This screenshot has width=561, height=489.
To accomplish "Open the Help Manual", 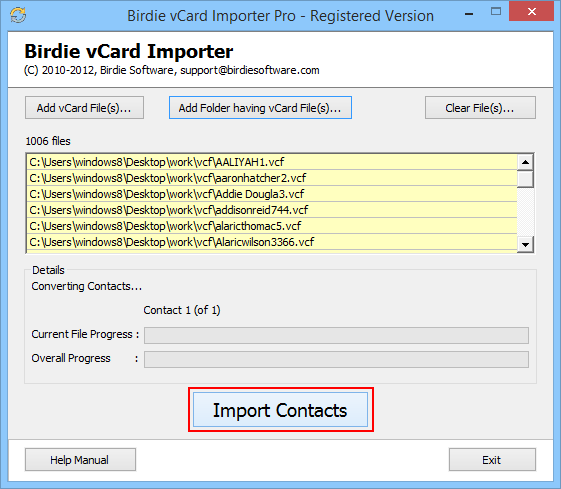I will pyautogui.click(x=80, y=460).
